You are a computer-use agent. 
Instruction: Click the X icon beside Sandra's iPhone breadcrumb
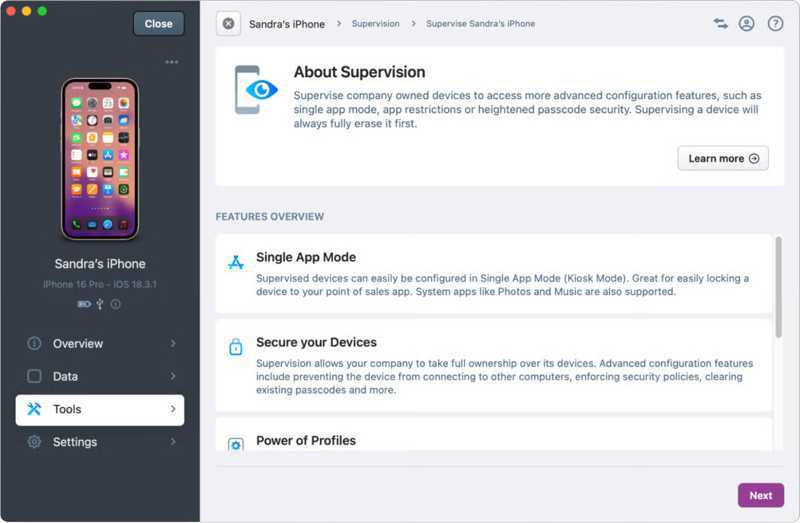229,23
